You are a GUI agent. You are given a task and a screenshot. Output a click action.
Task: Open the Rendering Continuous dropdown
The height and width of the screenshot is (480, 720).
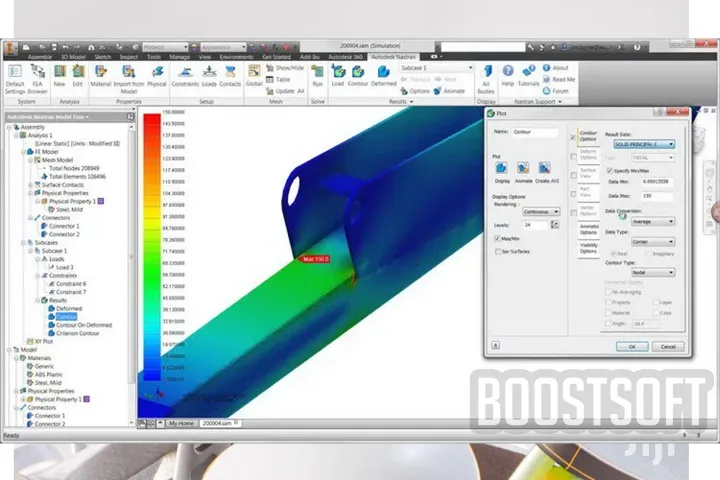click(541, 212)
